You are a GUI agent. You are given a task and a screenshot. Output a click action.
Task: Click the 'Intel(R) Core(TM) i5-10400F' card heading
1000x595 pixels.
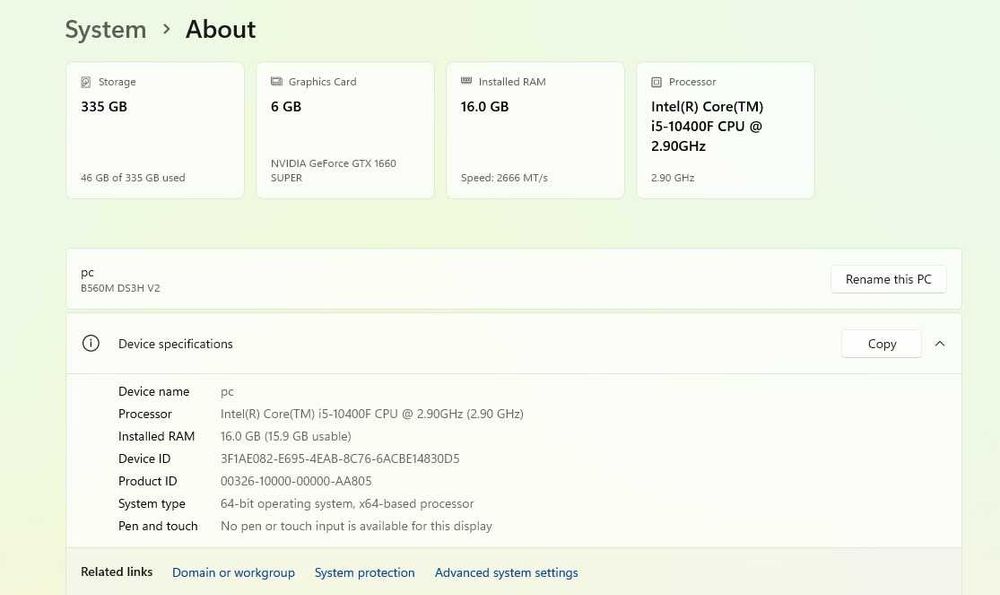click(x=707, y=126)
